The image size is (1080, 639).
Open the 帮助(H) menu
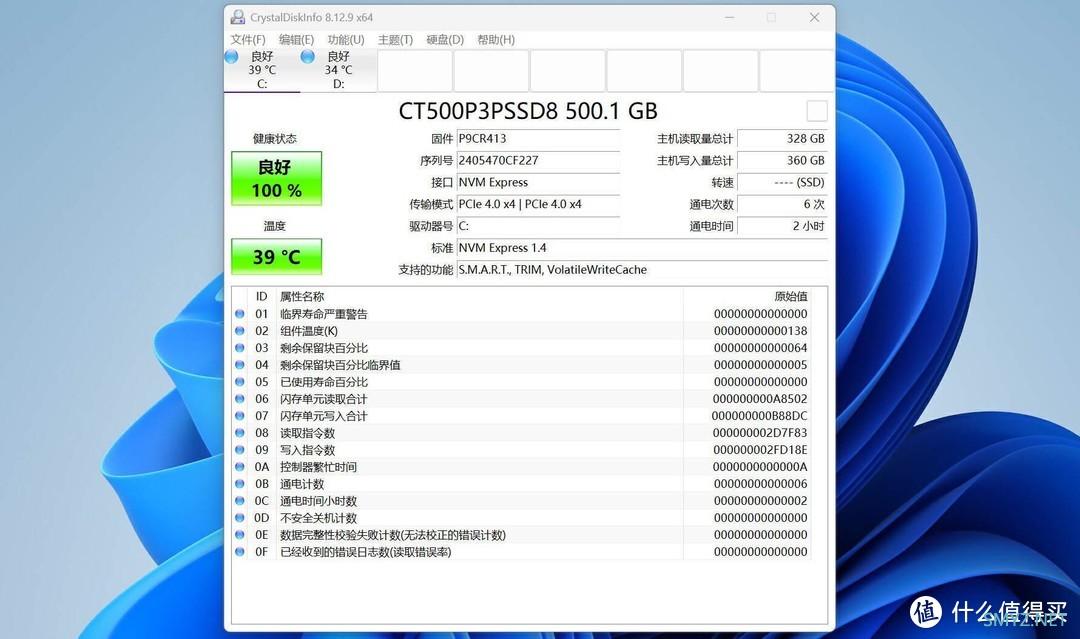coord(496,40)
